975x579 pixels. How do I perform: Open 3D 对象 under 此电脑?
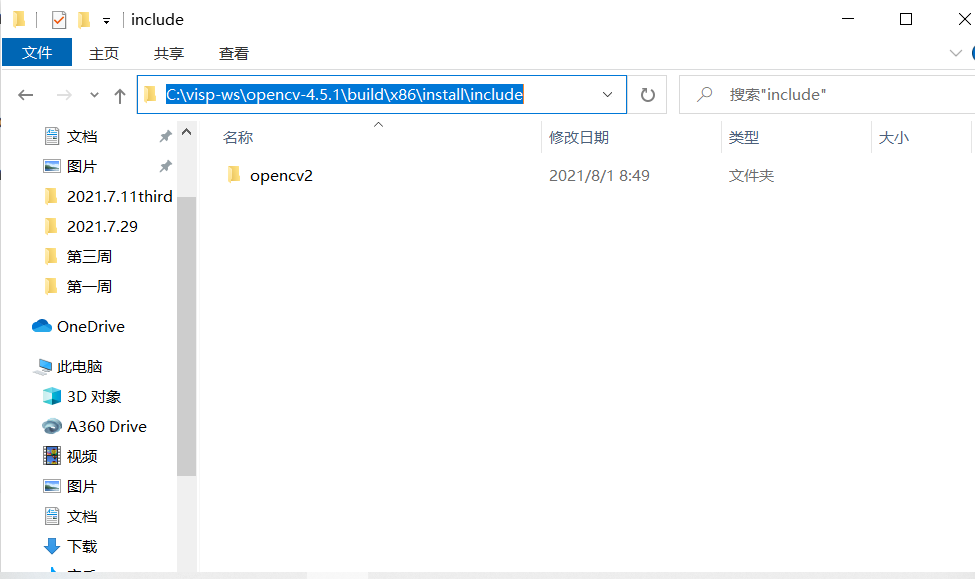(94, 397)
